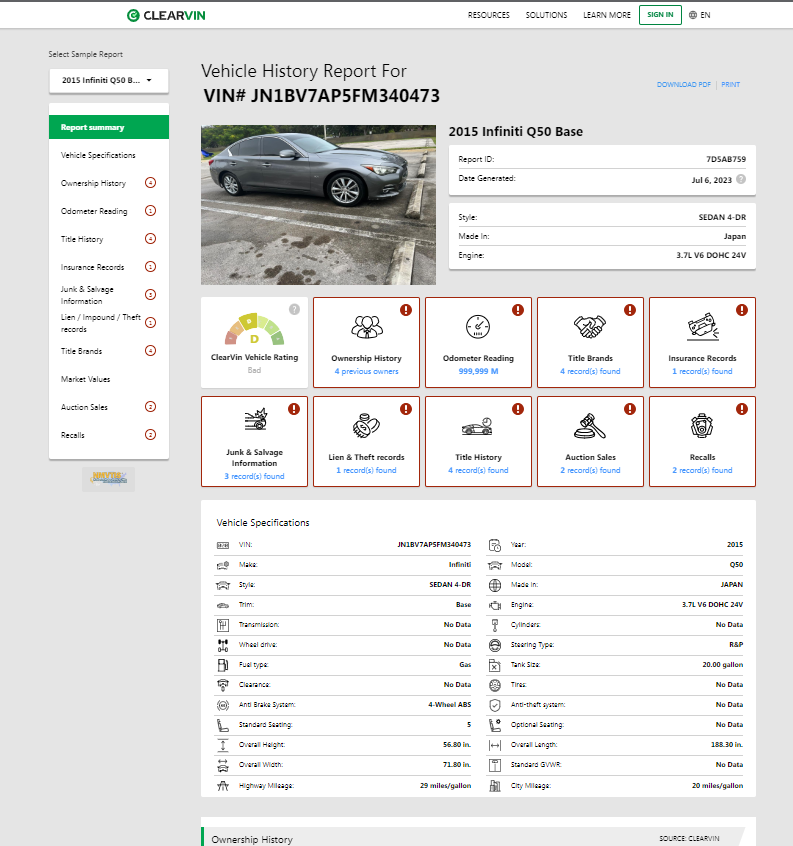Viewport: 793px width, 846px height.
Task: Click the help icon beside Date Generated
Action: [741, 179]
